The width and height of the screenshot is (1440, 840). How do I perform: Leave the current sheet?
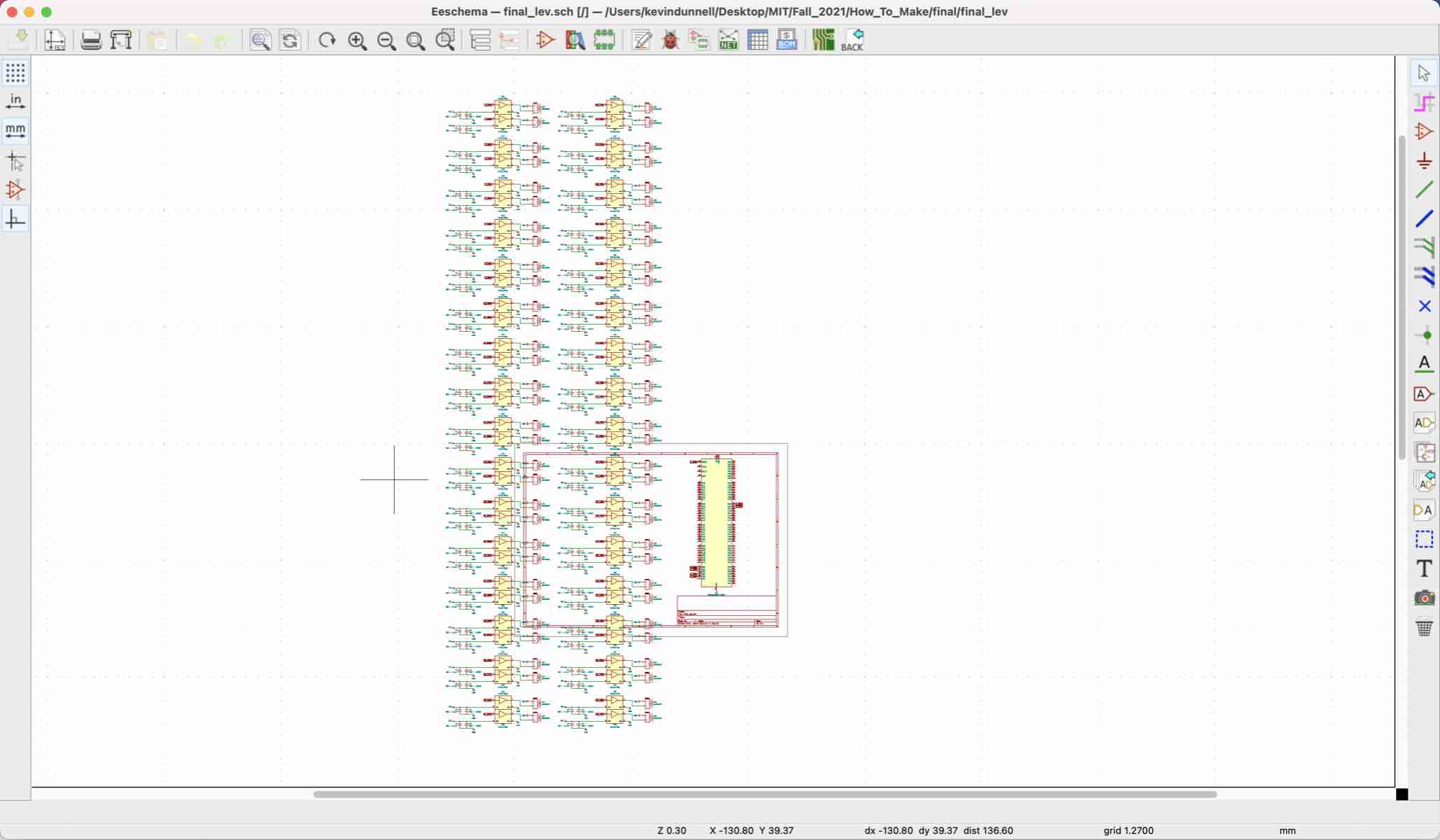(510, 40)
